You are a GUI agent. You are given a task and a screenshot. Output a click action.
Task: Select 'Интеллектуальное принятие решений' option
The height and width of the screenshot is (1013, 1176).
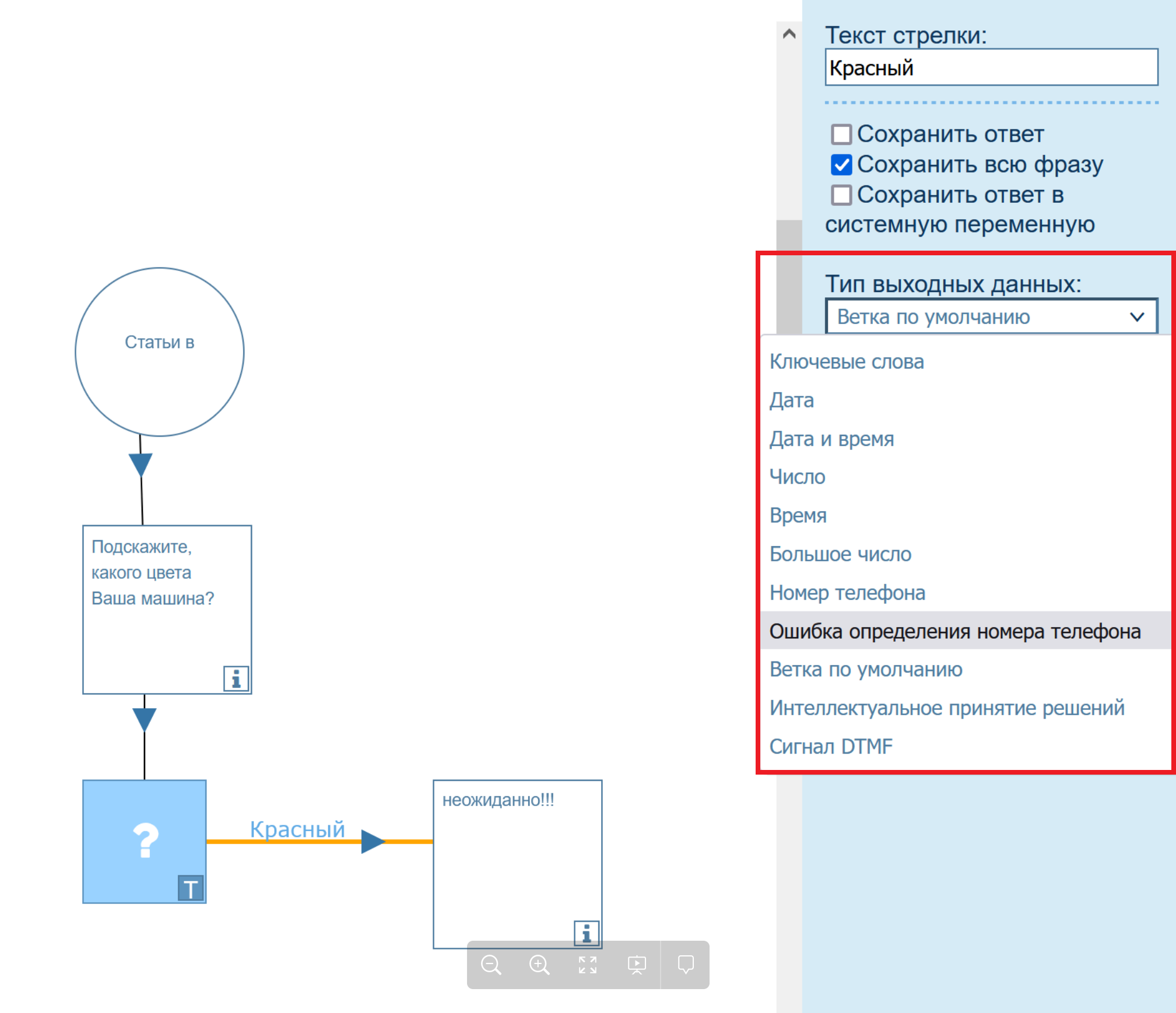pos(946,708)
